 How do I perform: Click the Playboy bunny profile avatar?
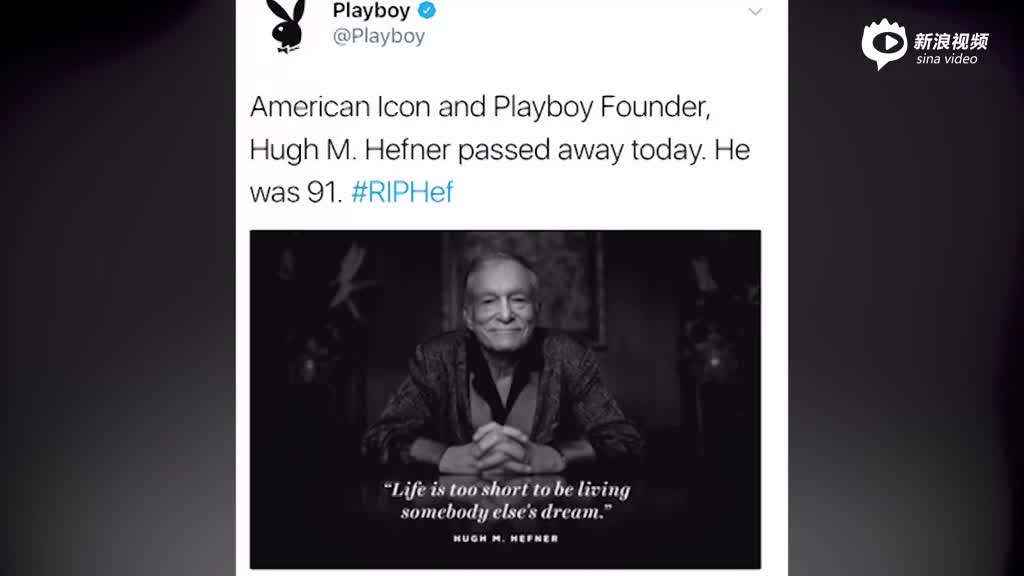pyautogui.click(x=286, y=26)
